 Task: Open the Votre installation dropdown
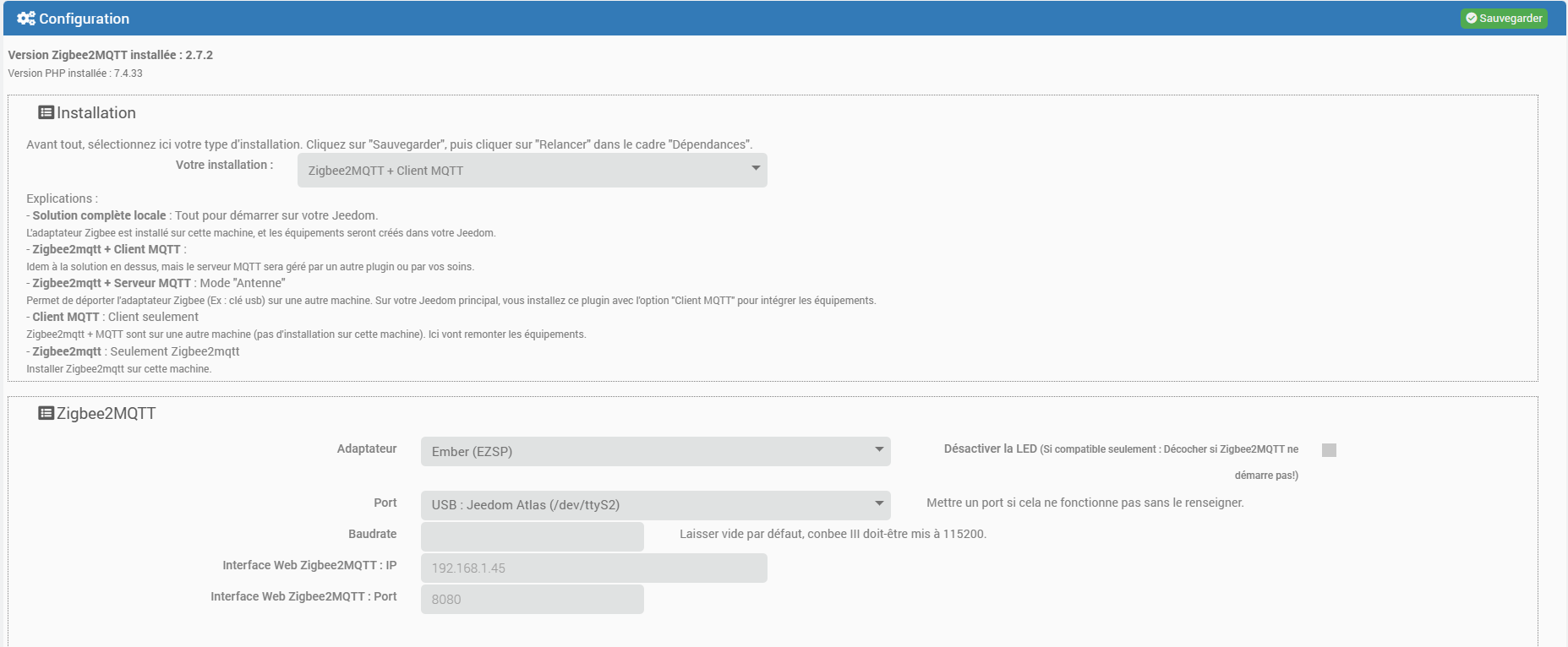coord(532,171)
